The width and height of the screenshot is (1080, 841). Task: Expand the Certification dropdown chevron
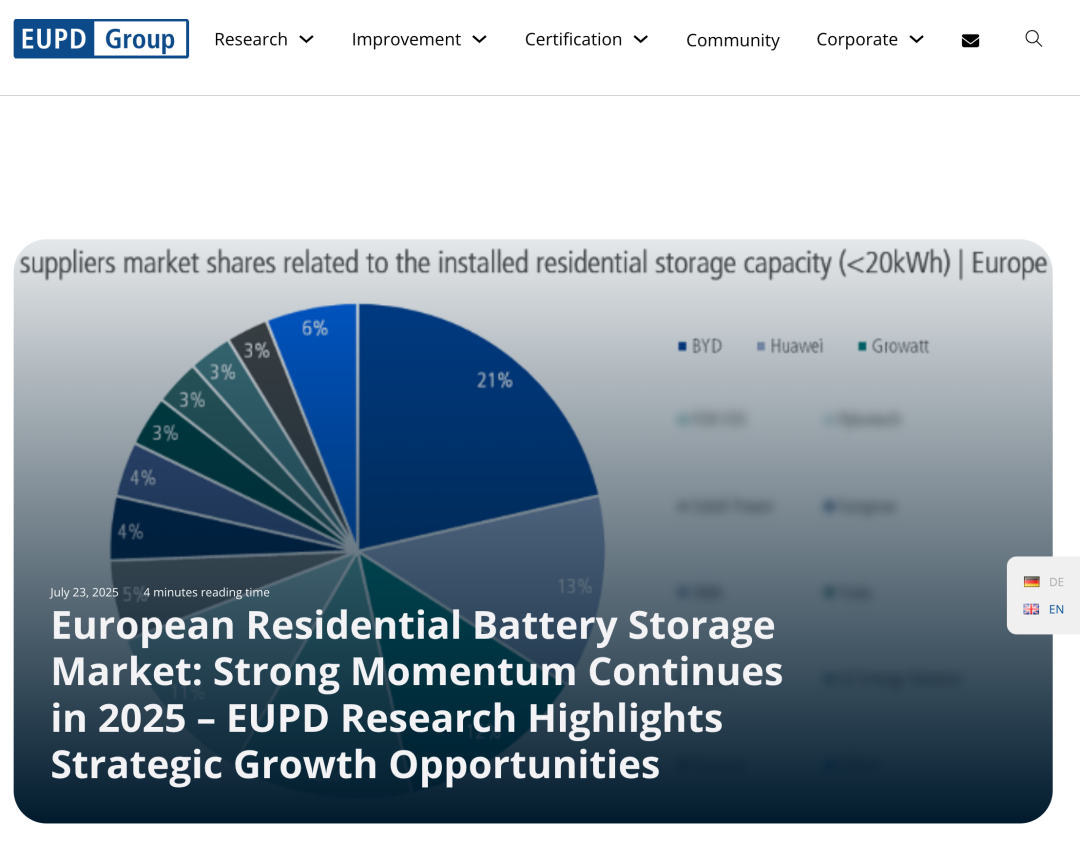tap(641, 39)
